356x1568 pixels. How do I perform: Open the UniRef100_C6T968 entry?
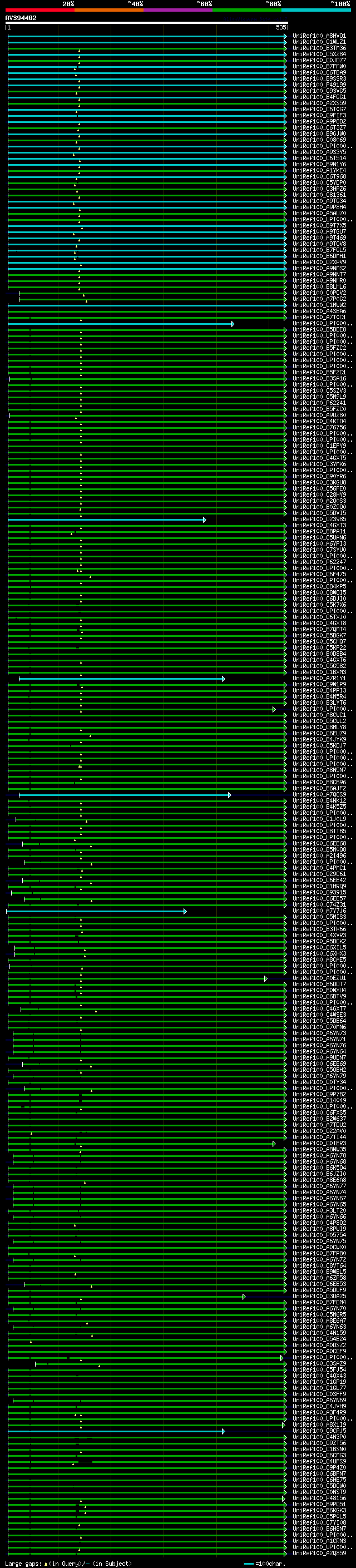[x=319, y=176]
